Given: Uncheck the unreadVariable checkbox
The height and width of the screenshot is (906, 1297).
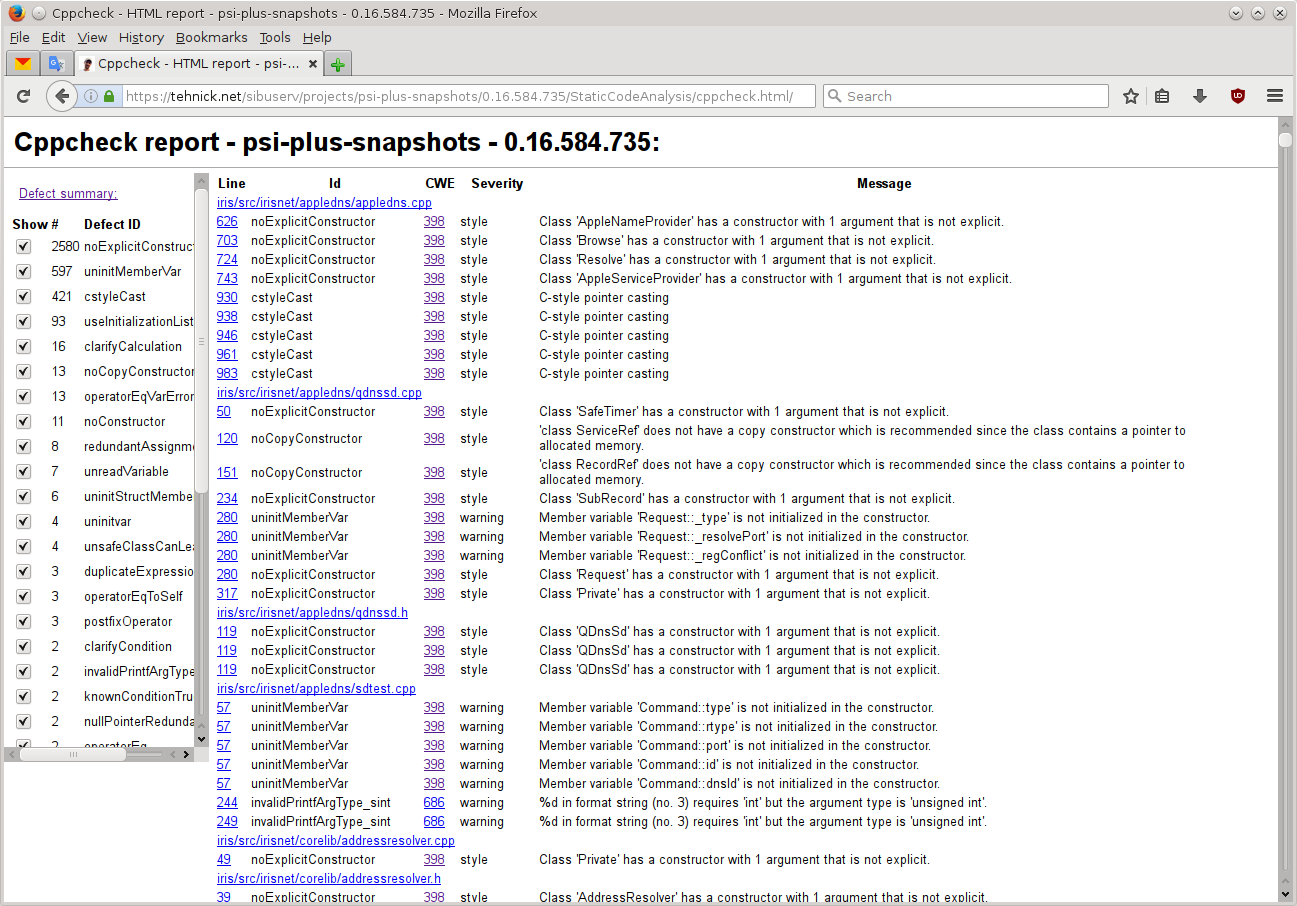Looking at the screenshot, I should (24, 471).
